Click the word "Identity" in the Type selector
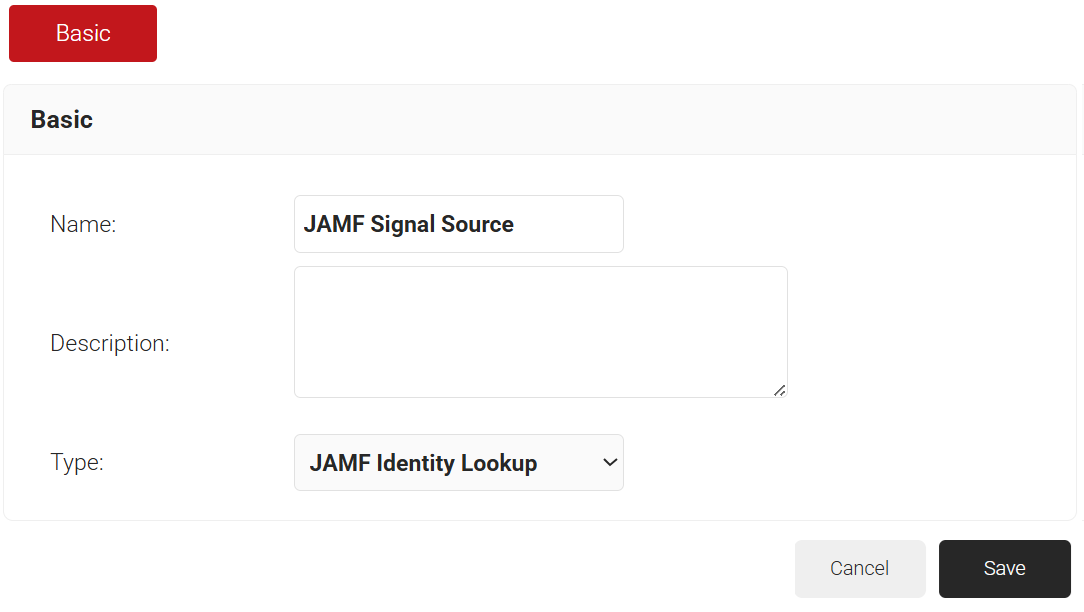The image size is (1084, 612). (x=415, y=463)
